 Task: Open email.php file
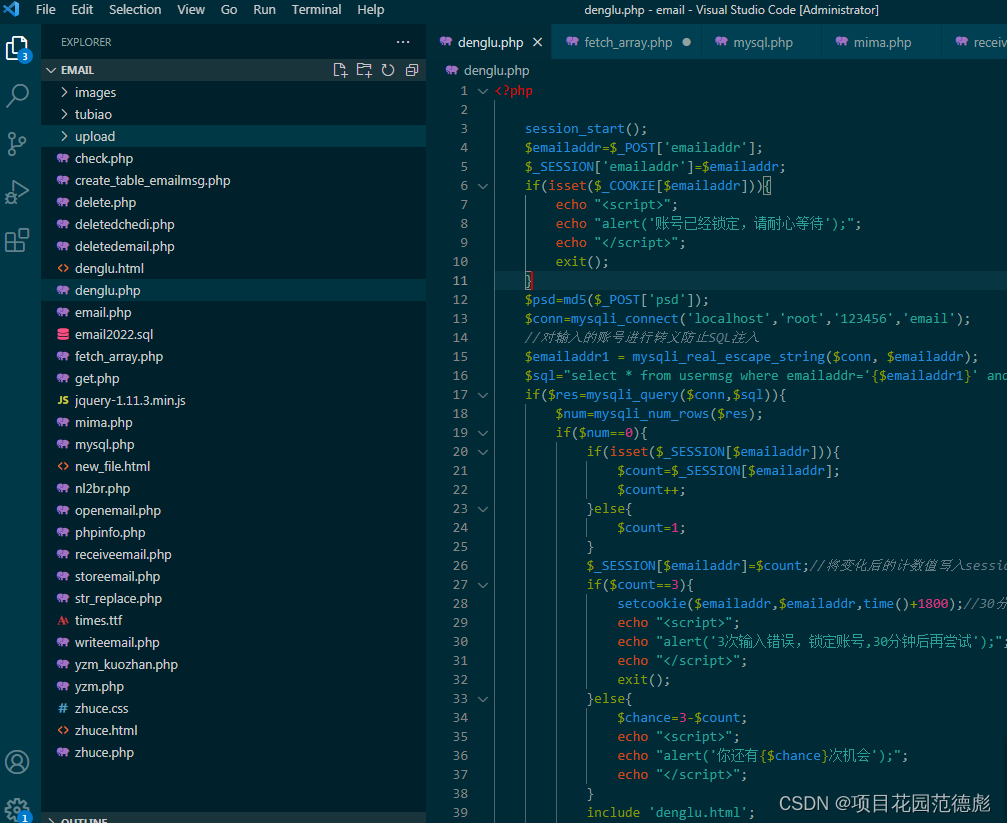tap(233, 312)
